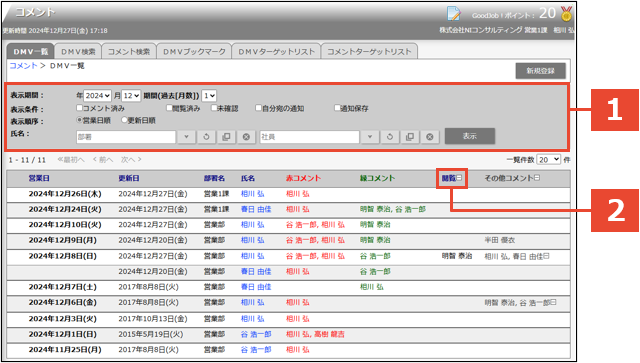Collapse the 閲覧 column toggle icon
640x363 pixels.
tap(459, 178)
